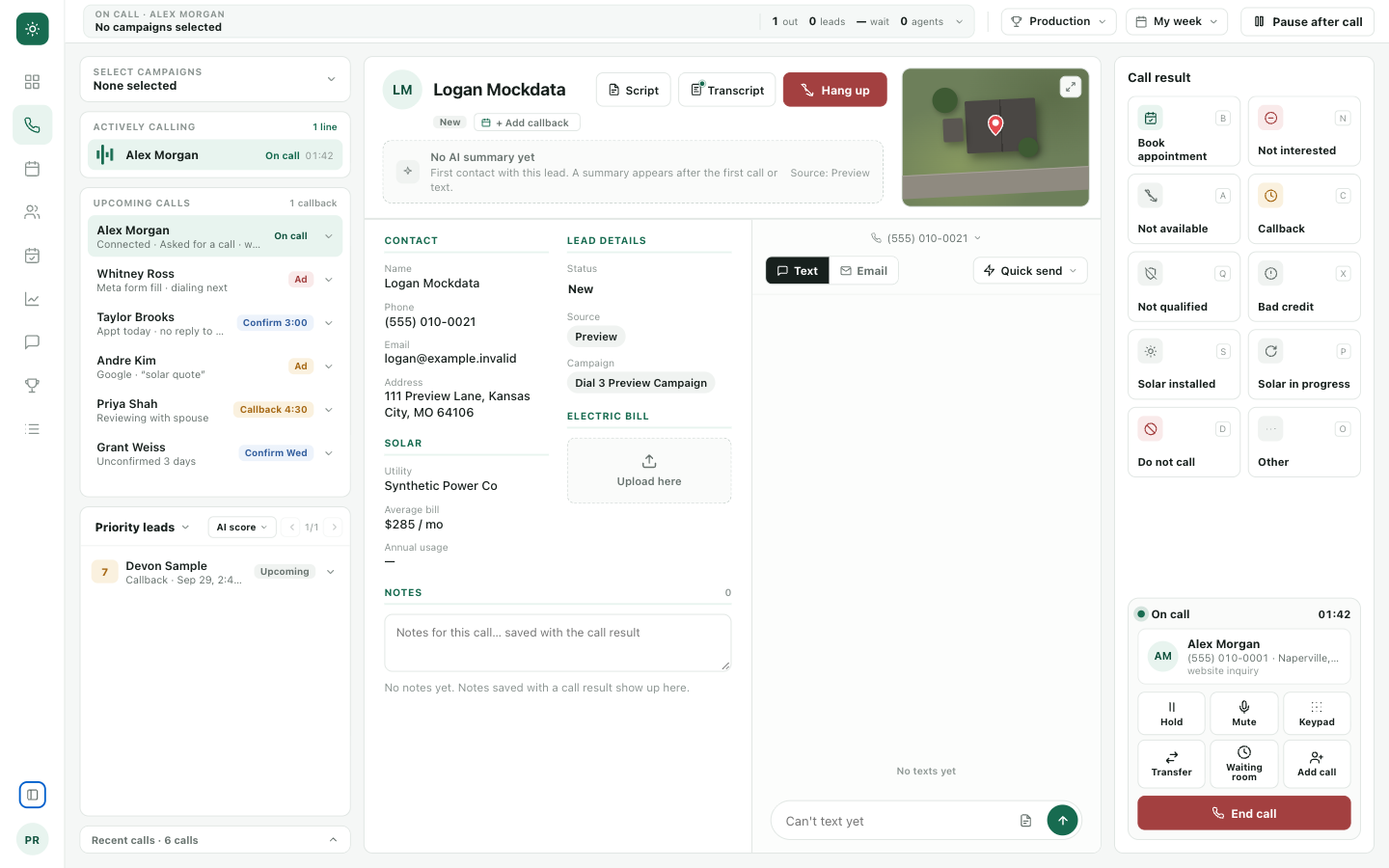Open text templates icon in message box
The height and width of the screenshot is (868, 1389).
[1025, 821]
